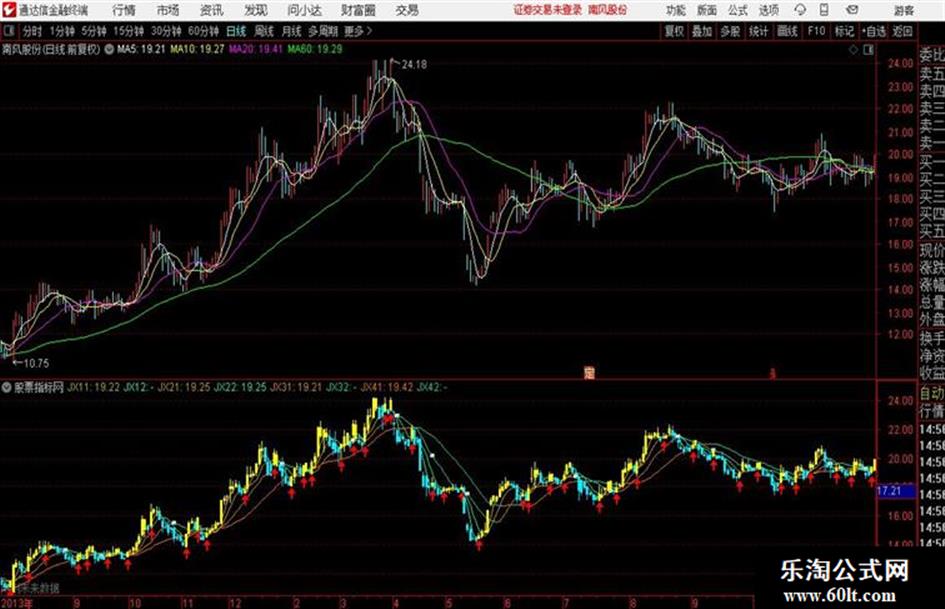945x609 pixels.
Task: Click the 复权 toolbar button
Action: coord(674,31)
